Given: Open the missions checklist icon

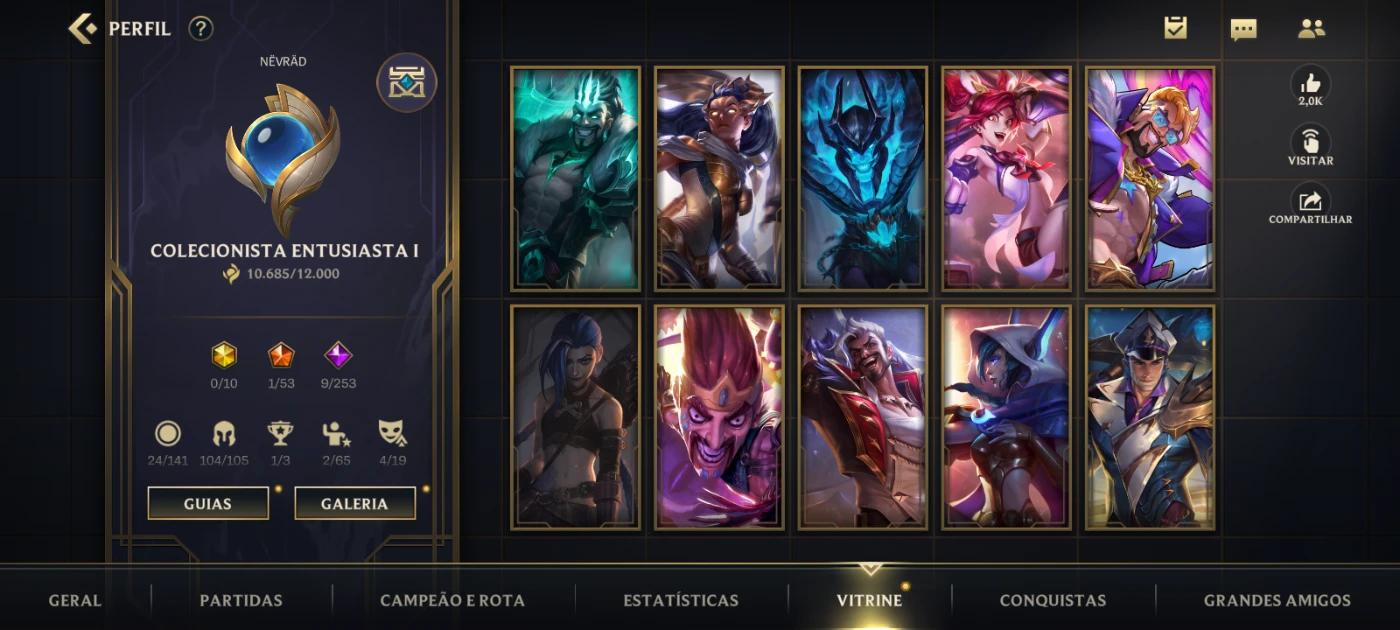Looking at the screenshot, I should point(1176,28).
